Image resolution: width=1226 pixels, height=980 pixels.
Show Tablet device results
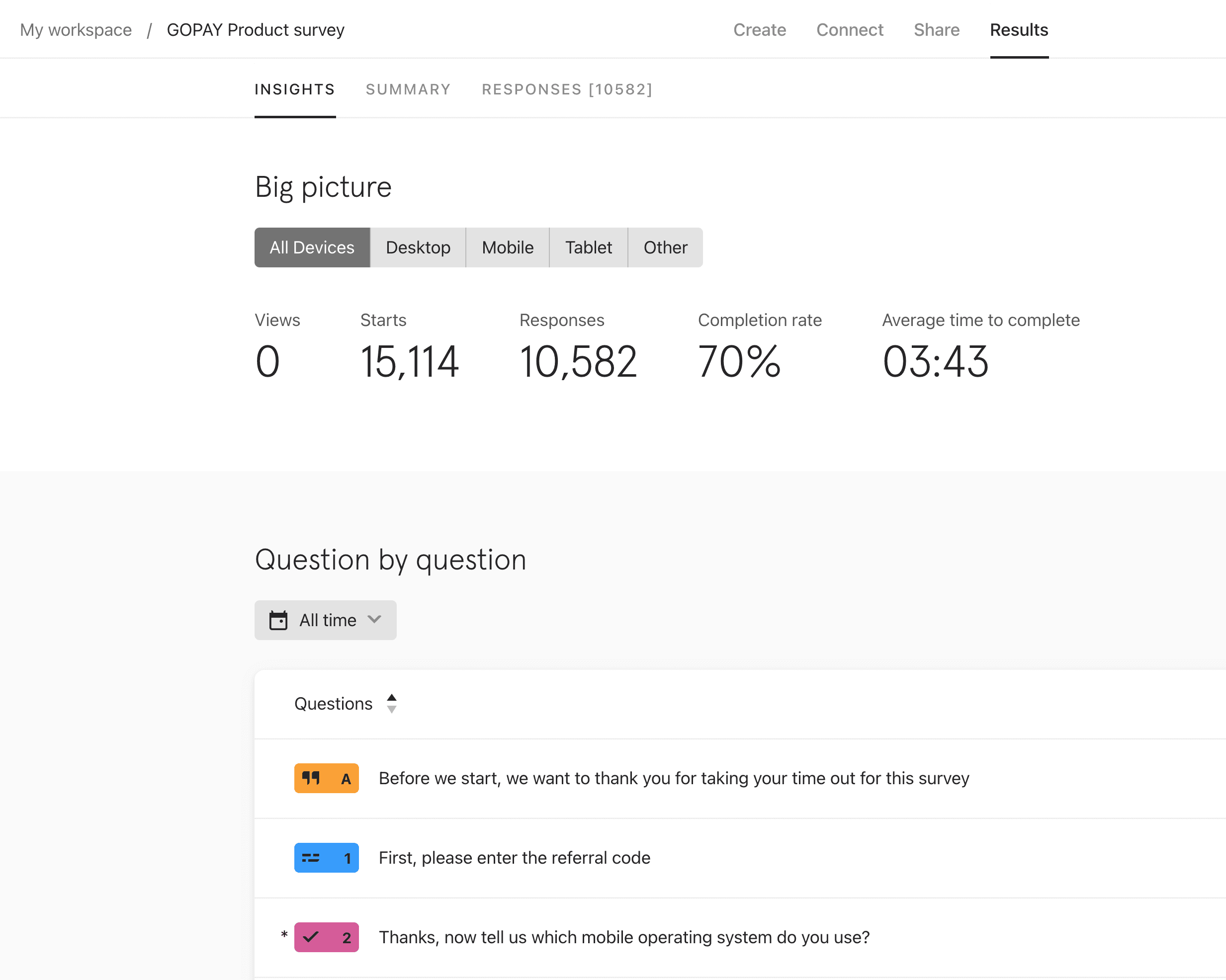coord(588,247)
